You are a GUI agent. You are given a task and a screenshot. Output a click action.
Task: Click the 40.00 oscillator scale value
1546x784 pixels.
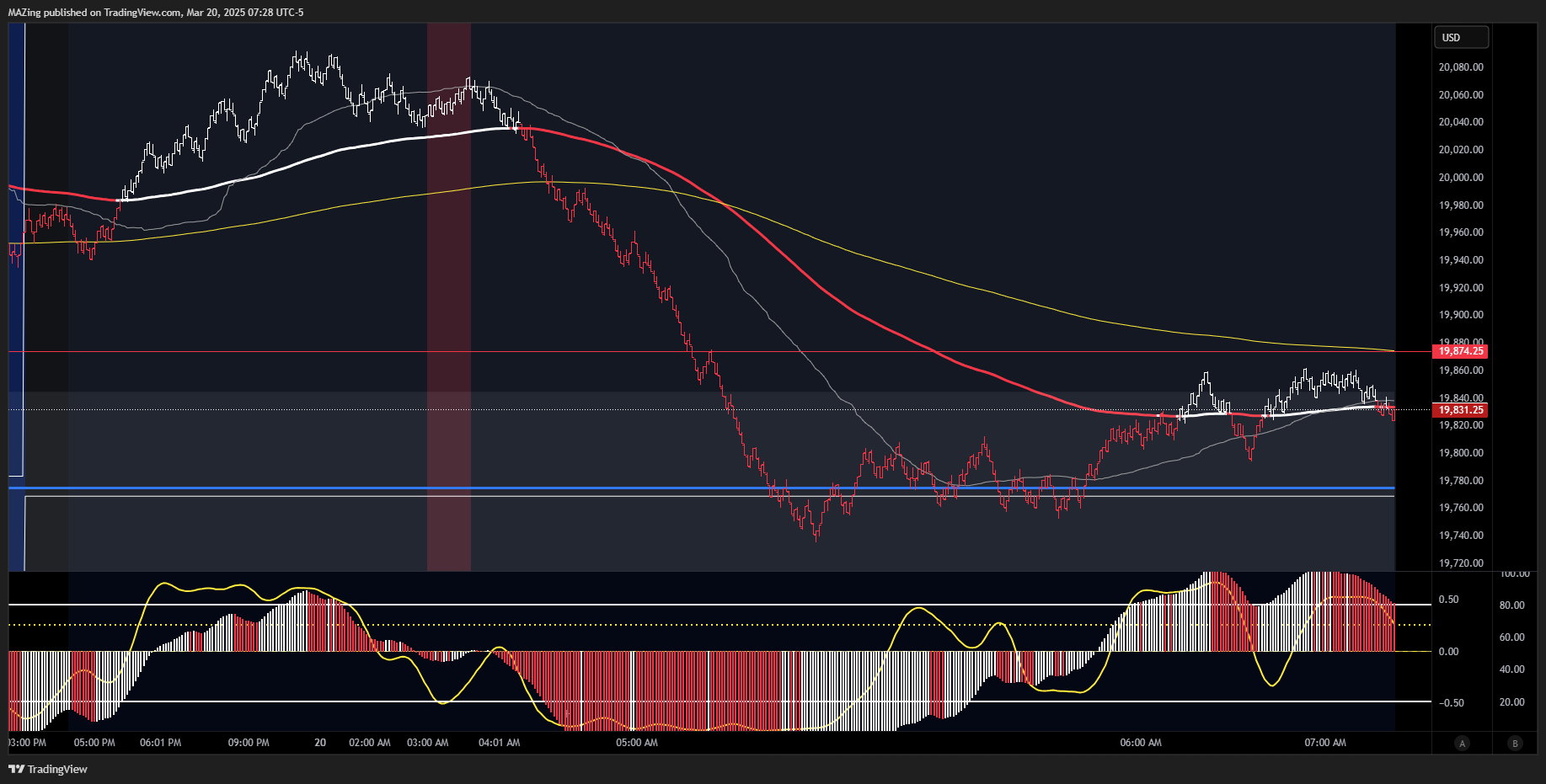pos(1512,669)
